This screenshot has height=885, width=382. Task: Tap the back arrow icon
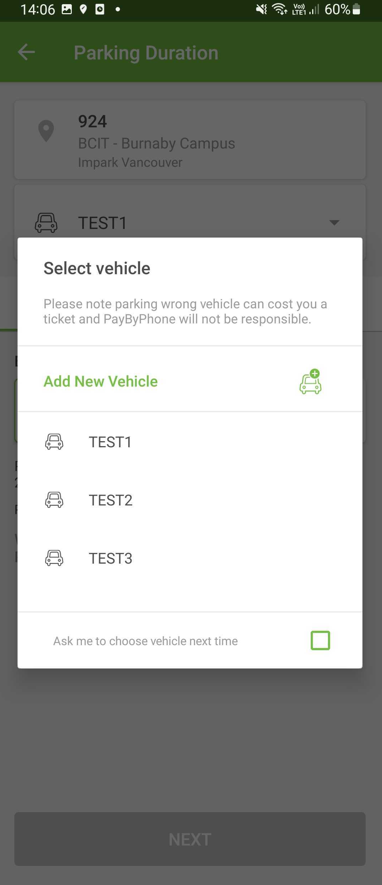click(x=27, y=52)
